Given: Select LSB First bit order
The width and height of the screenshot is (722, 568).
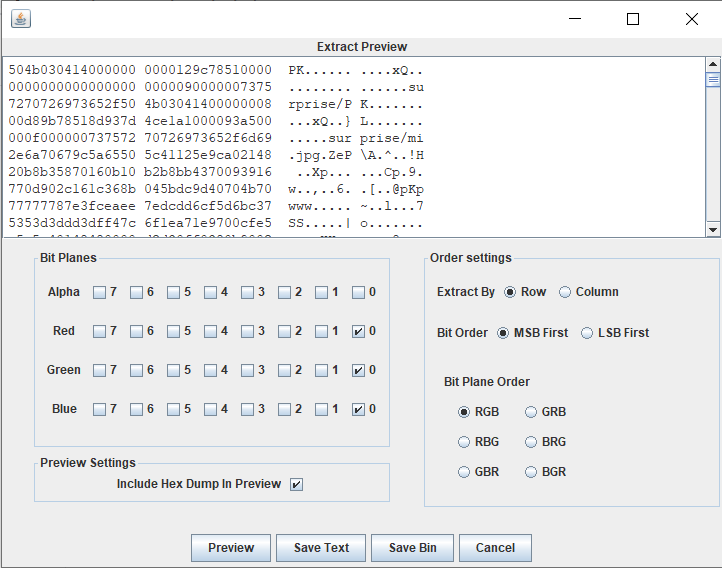Looking at the screenshot, I should pos(587,333).
